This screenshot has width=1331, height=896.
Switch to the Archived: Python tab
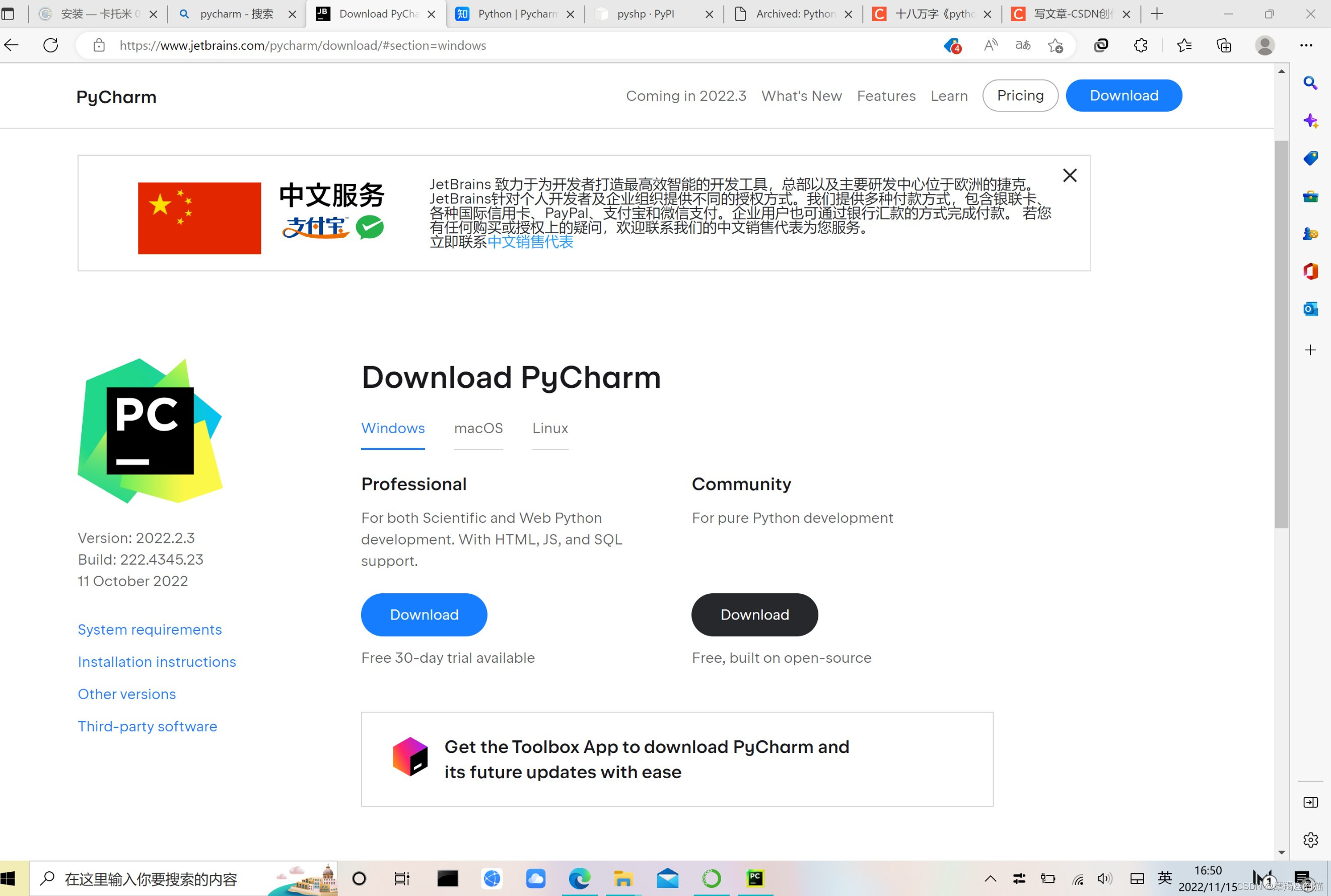(793, 14)
